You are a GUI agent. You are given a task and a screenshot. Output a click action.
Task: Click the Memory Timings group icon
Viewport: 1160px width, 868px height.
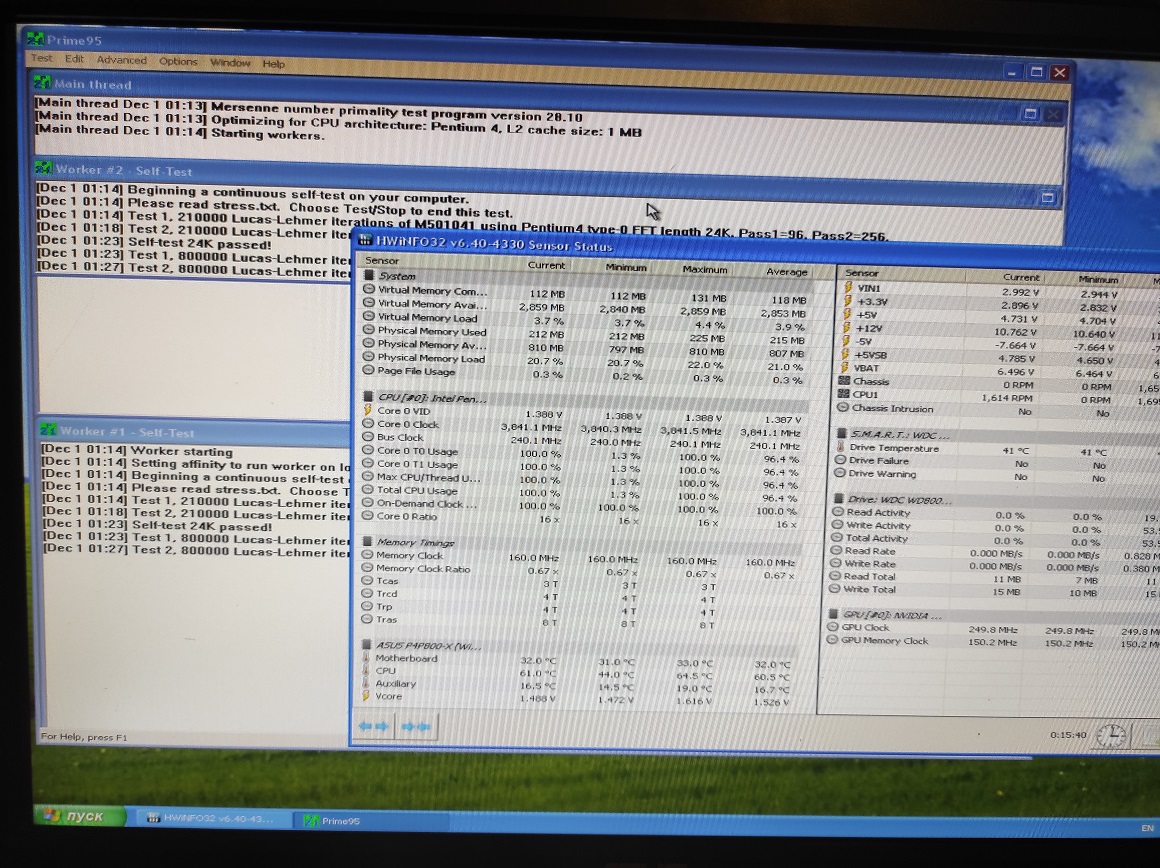(x=367, y=541)
